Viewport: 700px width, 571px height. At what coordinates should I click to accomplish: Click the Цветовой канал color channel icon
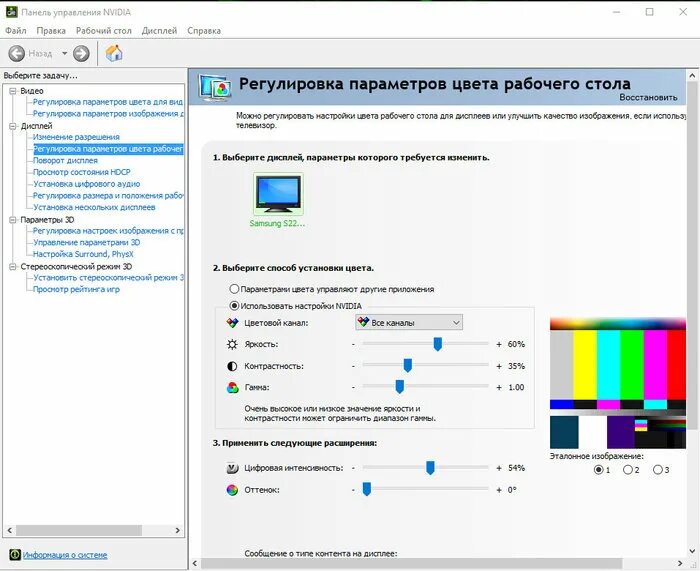(232, 323)
